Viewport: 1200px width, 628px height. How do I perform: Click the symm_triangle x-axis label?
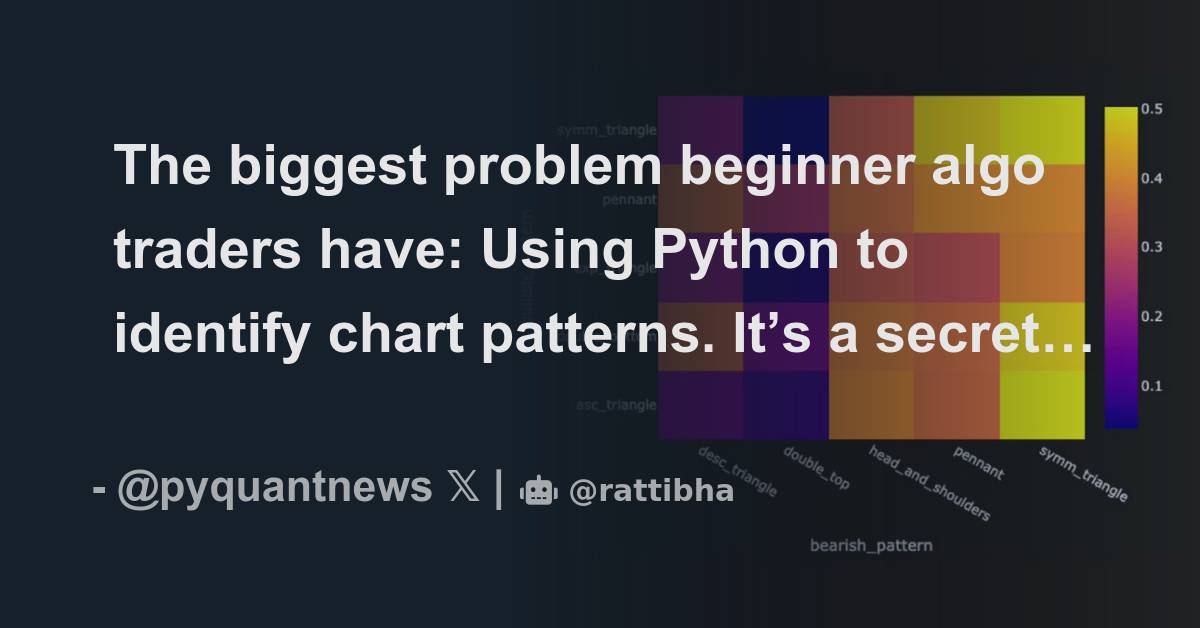(x=1083, y=473)
